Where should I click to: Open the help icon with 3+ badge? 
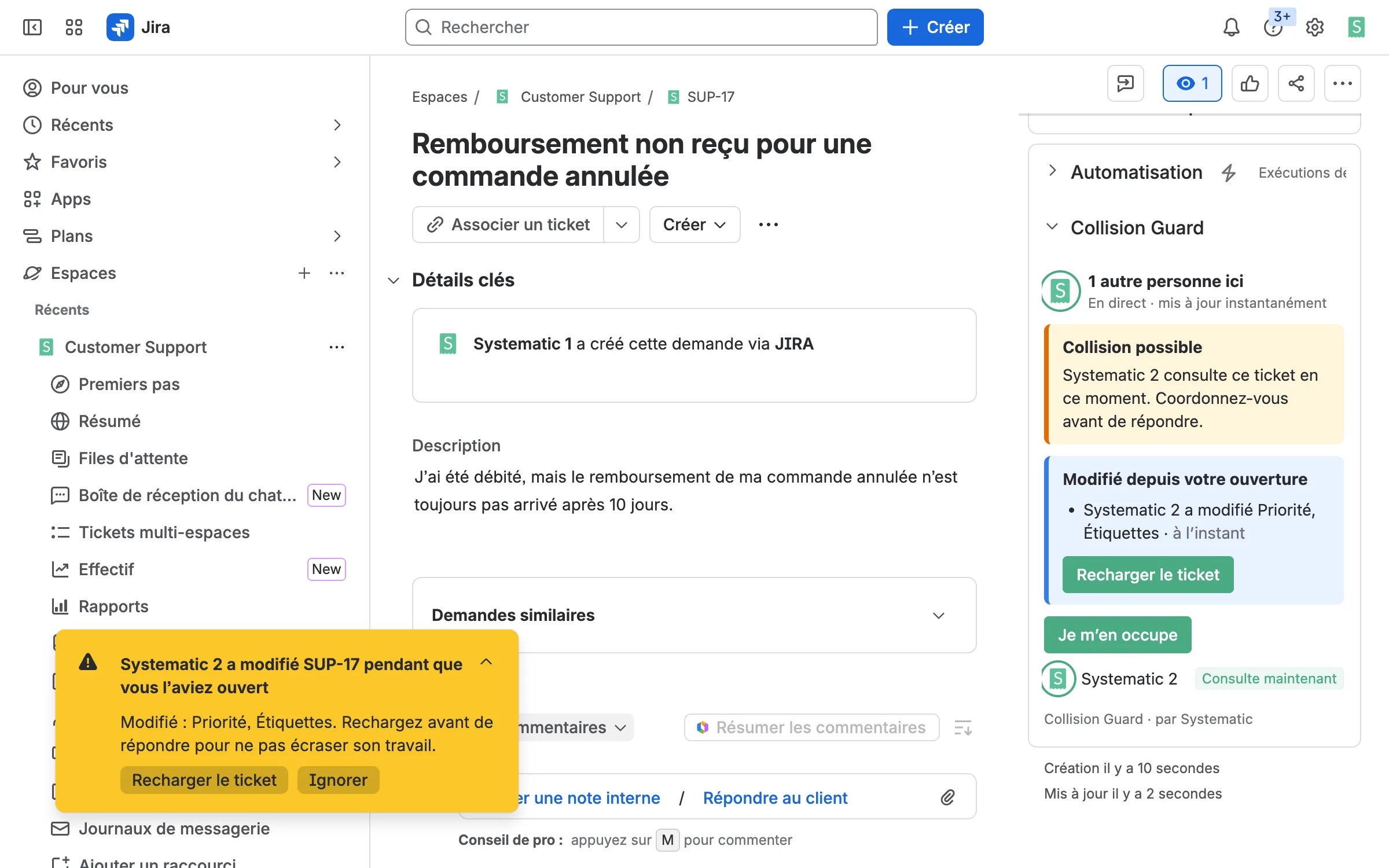[x=1273, y=27]
